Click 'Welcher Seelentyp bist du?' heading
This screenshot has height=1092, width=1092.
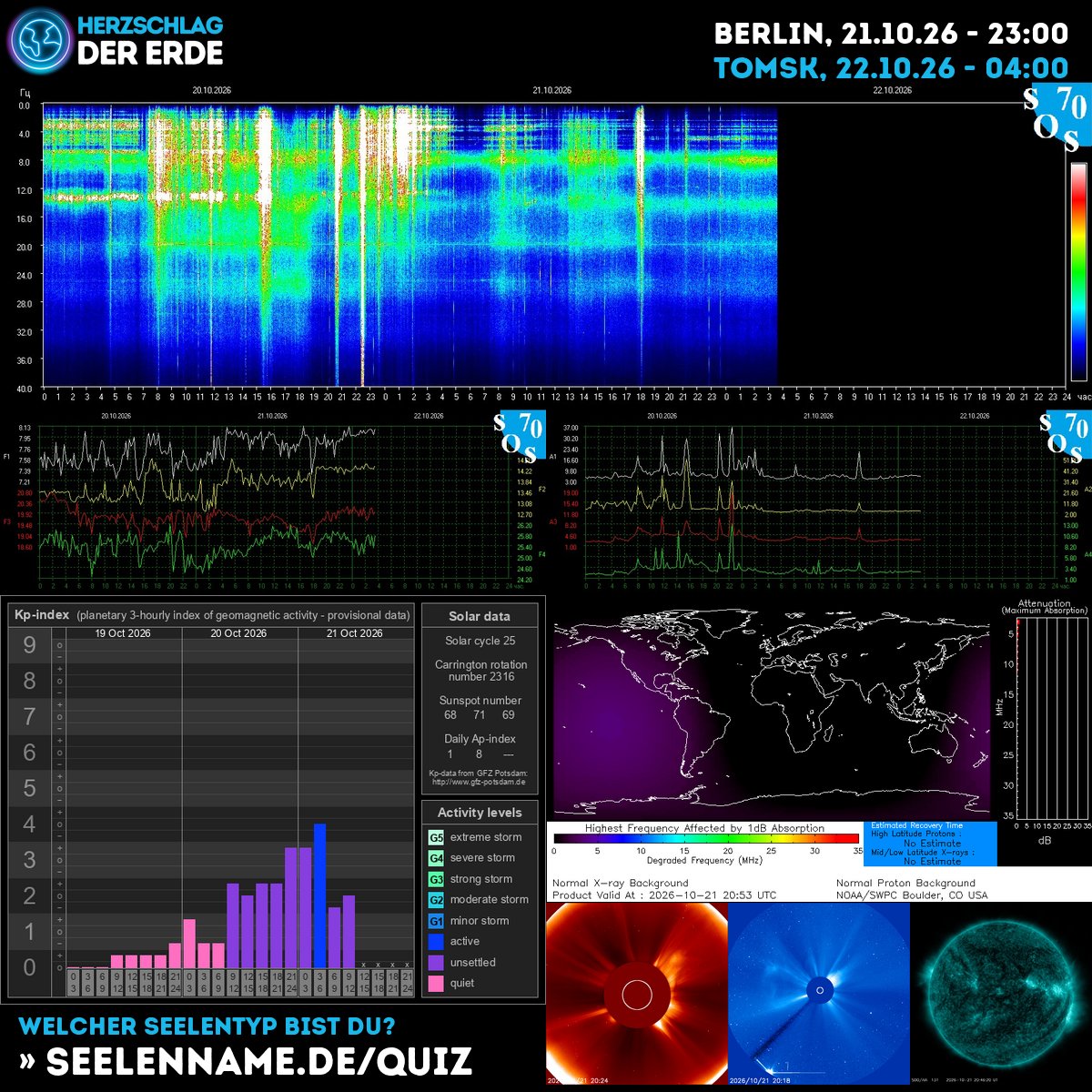207,1026
